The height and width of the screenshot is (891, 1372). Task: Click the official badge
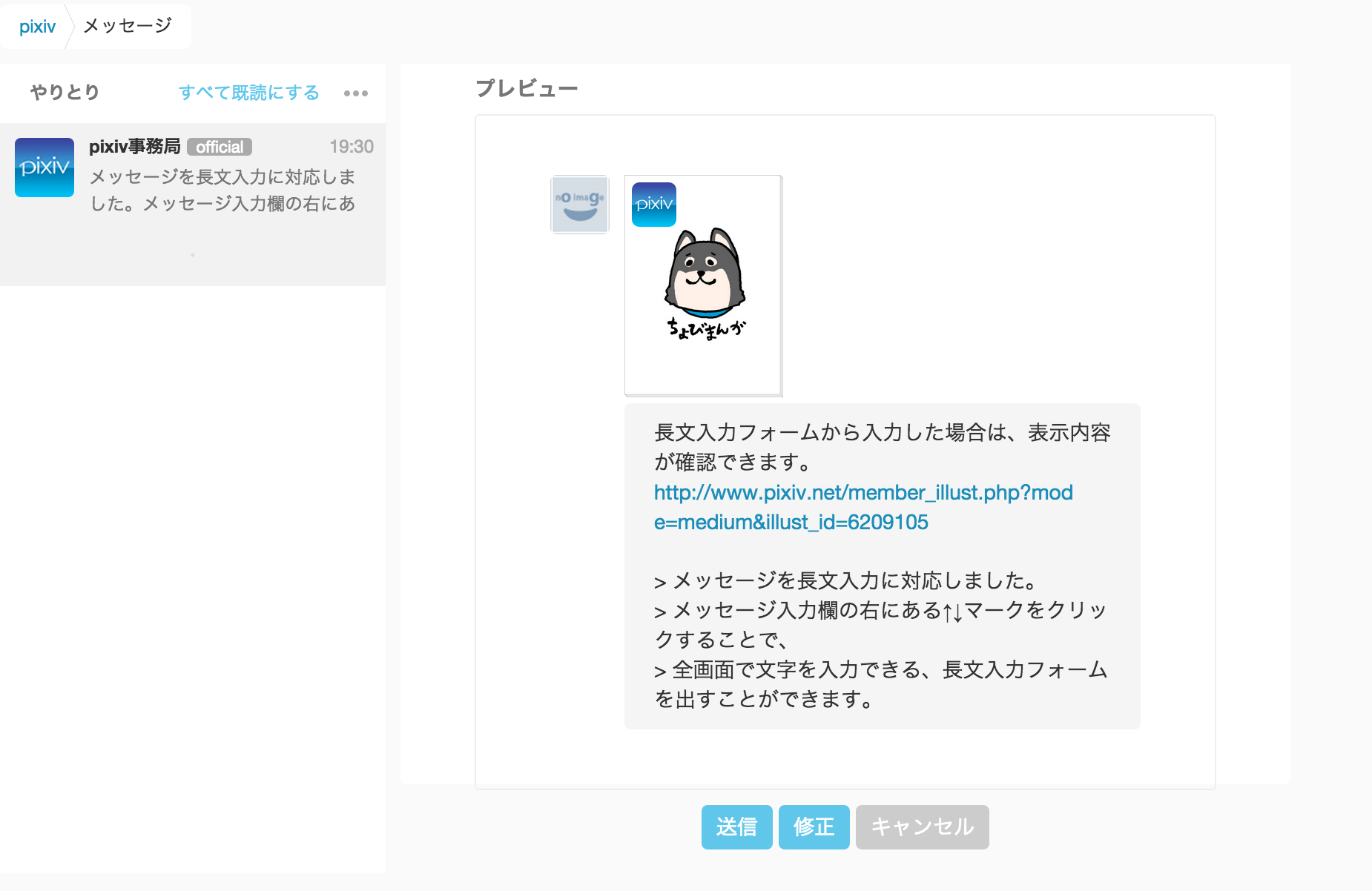coord(220,147)
